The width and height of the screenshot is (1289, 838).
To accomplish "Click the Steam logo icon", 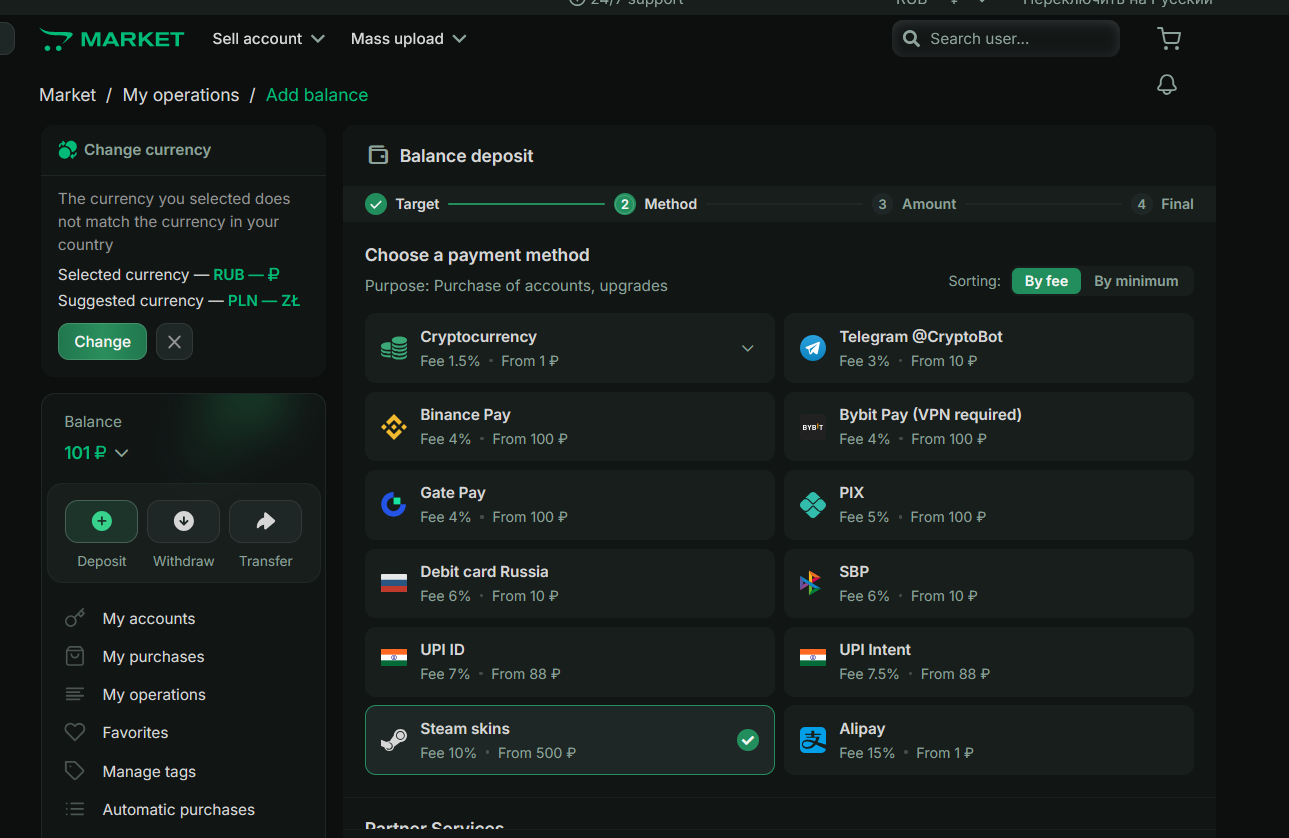I will point(394,740).
